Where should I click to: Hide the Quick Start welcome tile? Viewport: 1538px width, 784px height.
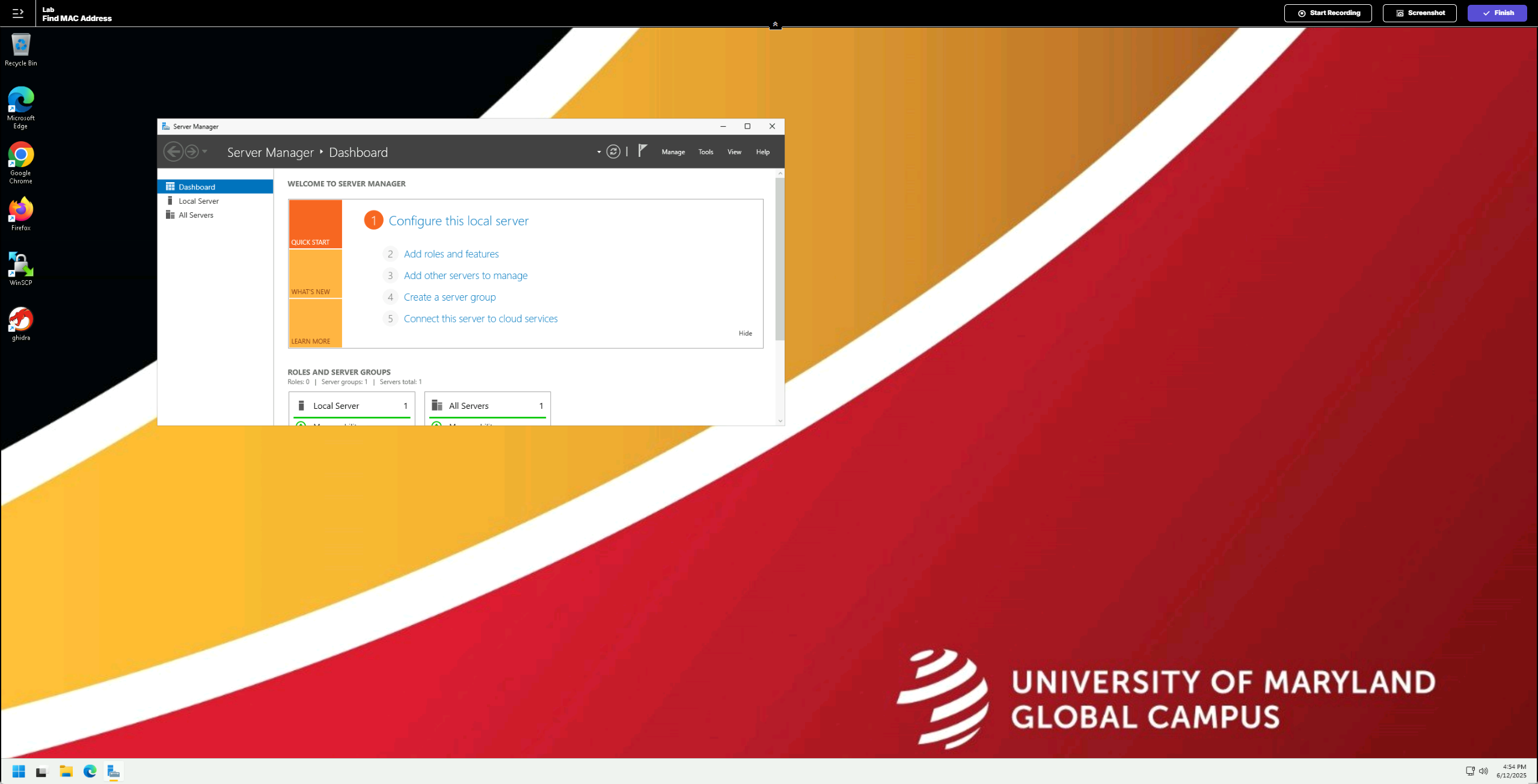[744, 333]
